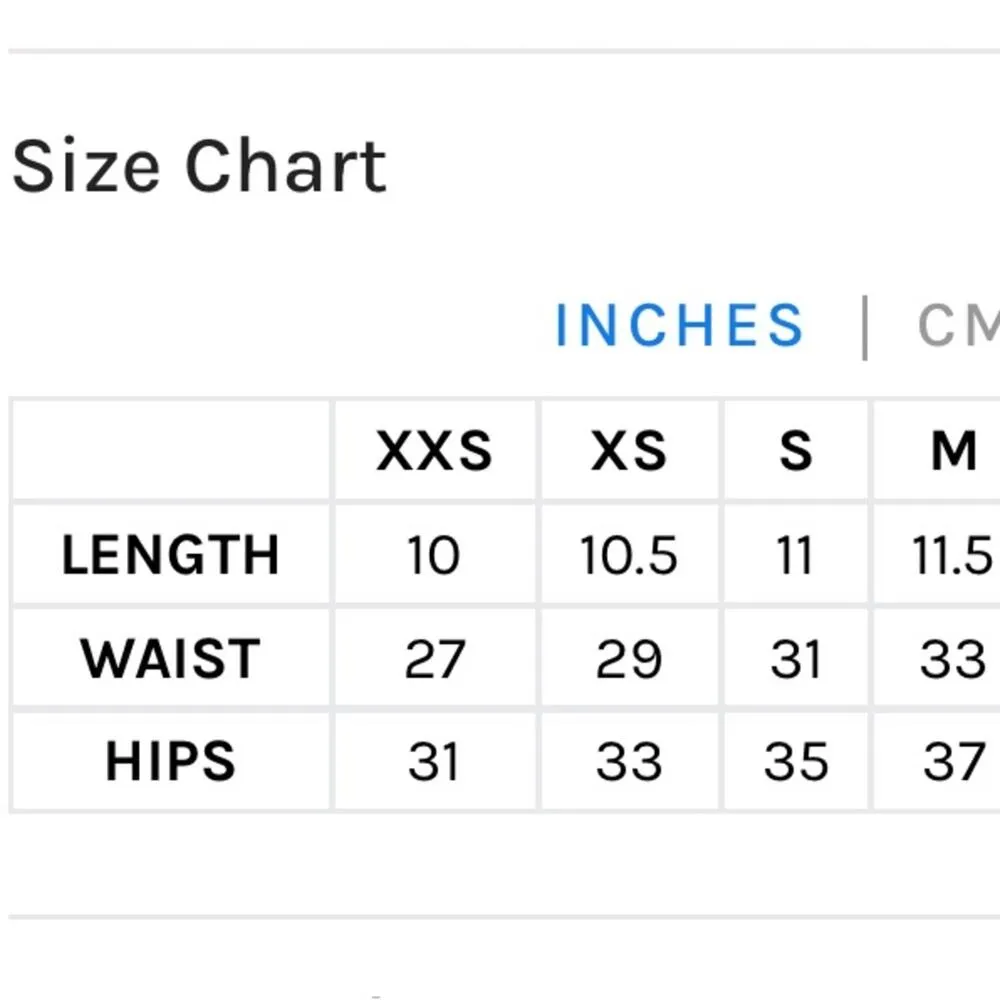This screenshot has width=1000, height=1000.
Task: Click the XXS waist value 27
Action: coord(434,660)
